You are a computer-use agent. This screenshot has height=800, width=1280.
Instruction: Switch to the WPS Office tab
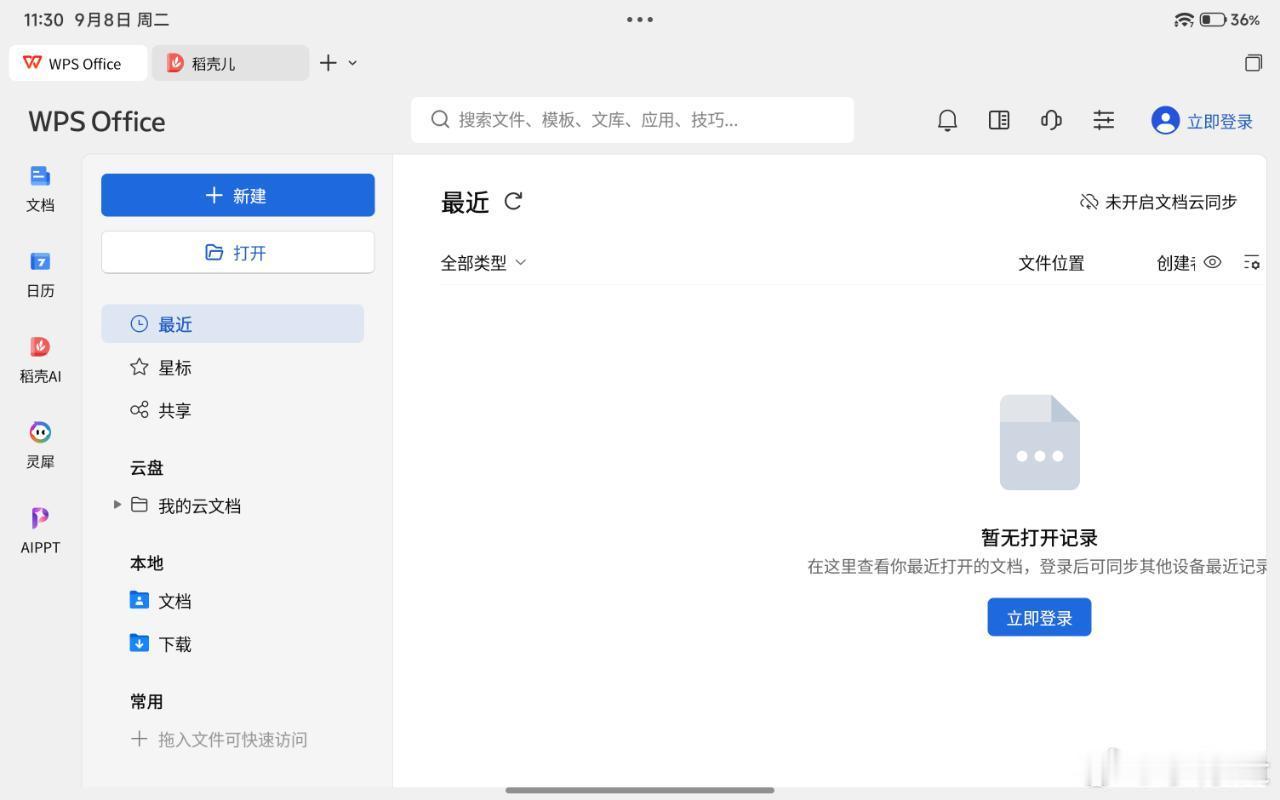78,63
